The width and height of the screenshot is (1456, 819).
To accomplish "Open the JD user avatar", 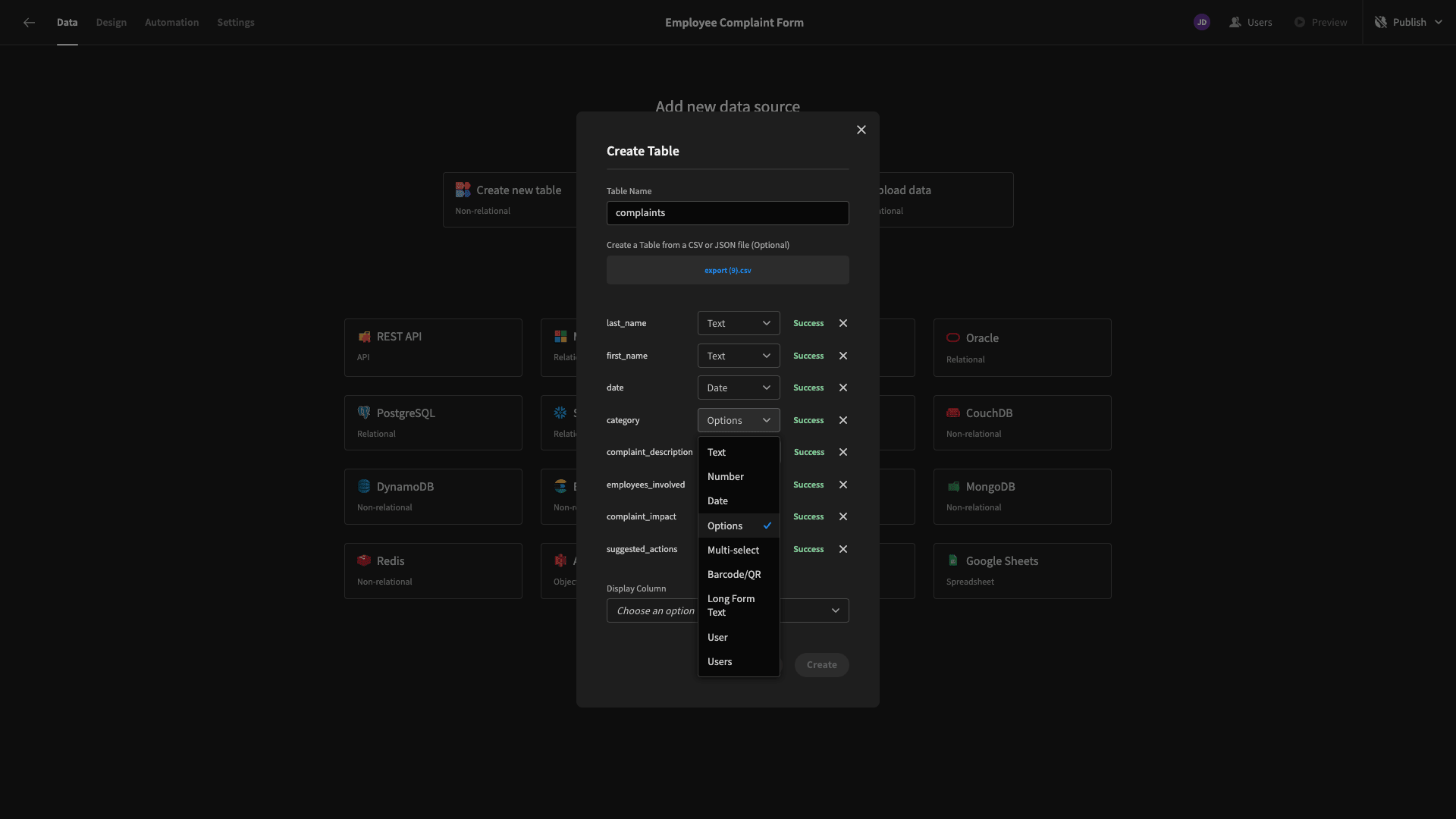I will tap(1201, 23).
